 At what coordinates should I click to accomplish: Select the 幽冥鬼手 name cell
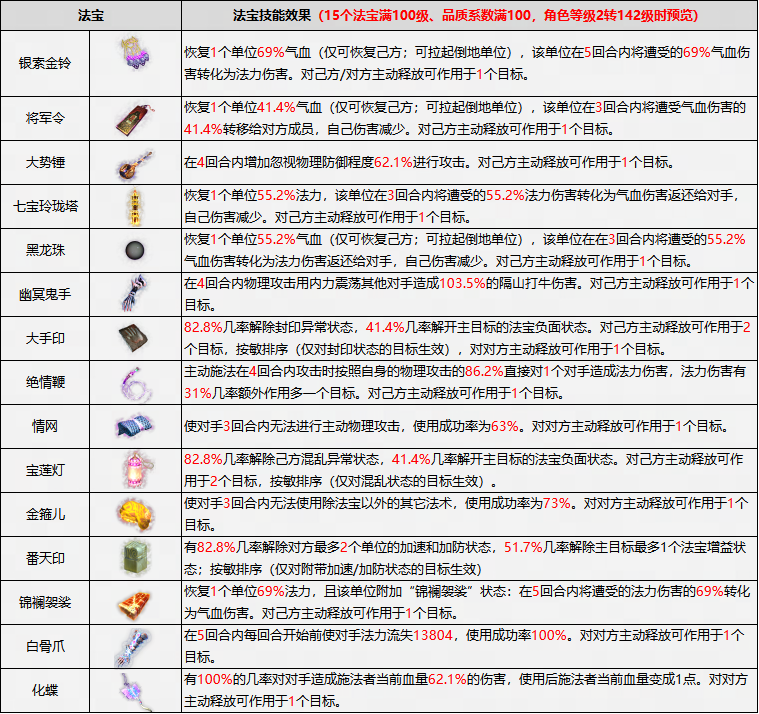(45, 294)
